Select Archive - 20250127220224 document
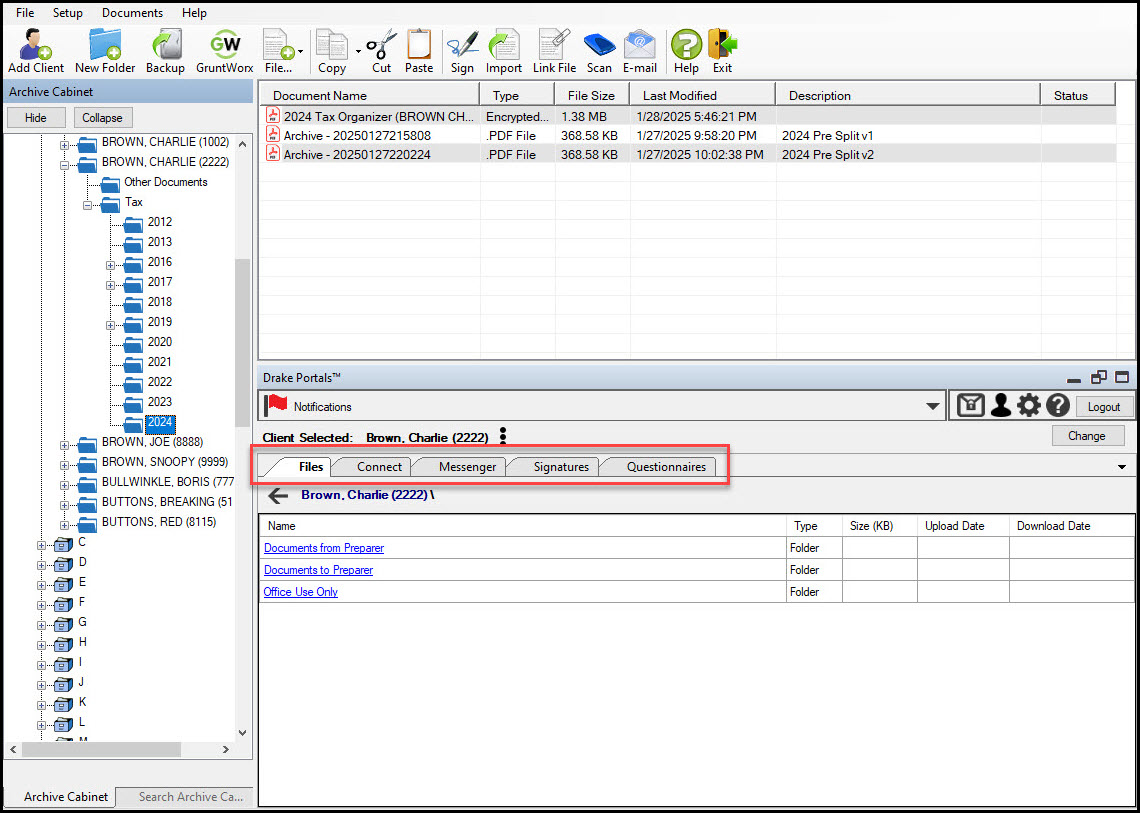The height and width of the screenshot is (813, 1140). pos(357,154)
